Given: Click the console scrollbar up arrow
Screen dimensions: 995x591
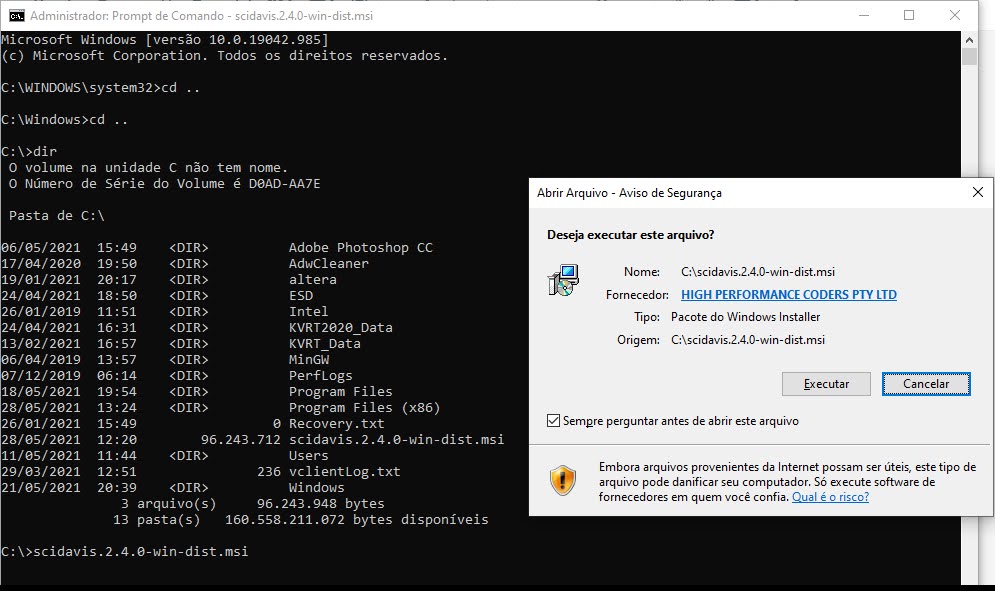Looking at the screenshot, I should [968, 42].
